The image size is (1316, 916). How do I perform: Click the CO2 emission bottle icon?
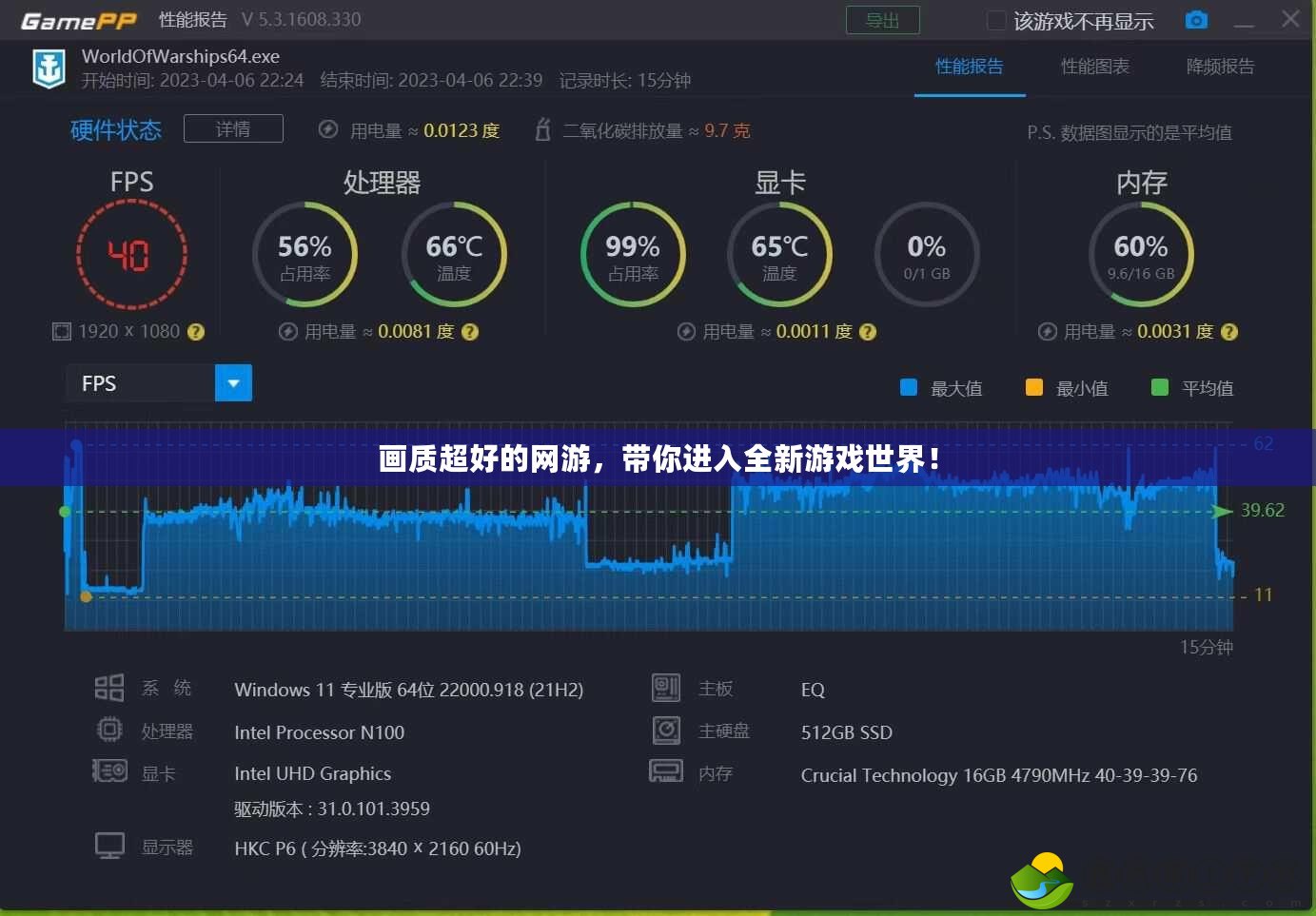(542, 129)
